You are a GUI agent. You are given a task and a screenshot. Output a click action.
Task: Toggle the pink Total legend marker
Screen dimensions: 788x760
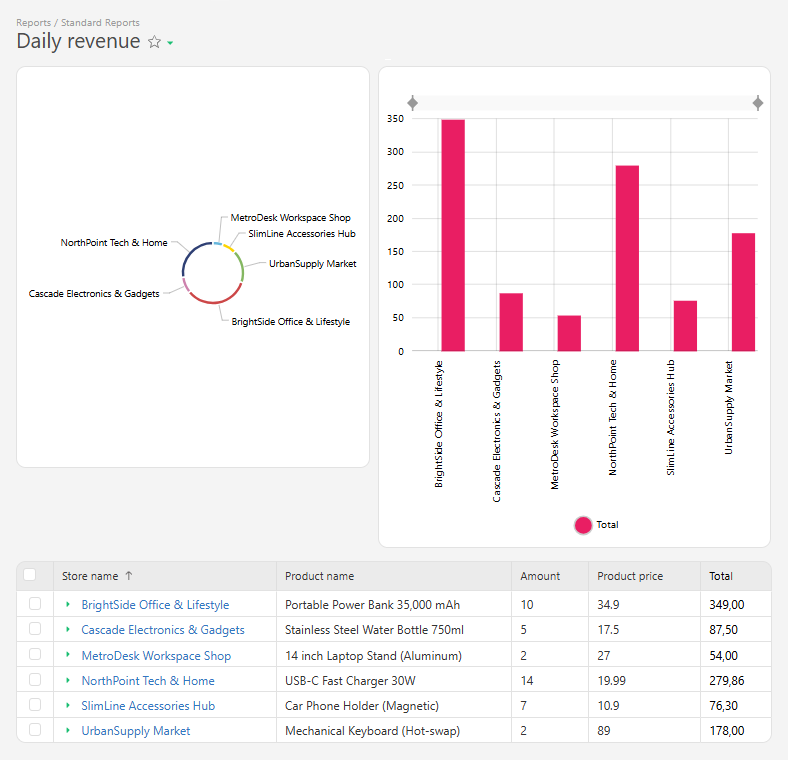tap(583, 525)
